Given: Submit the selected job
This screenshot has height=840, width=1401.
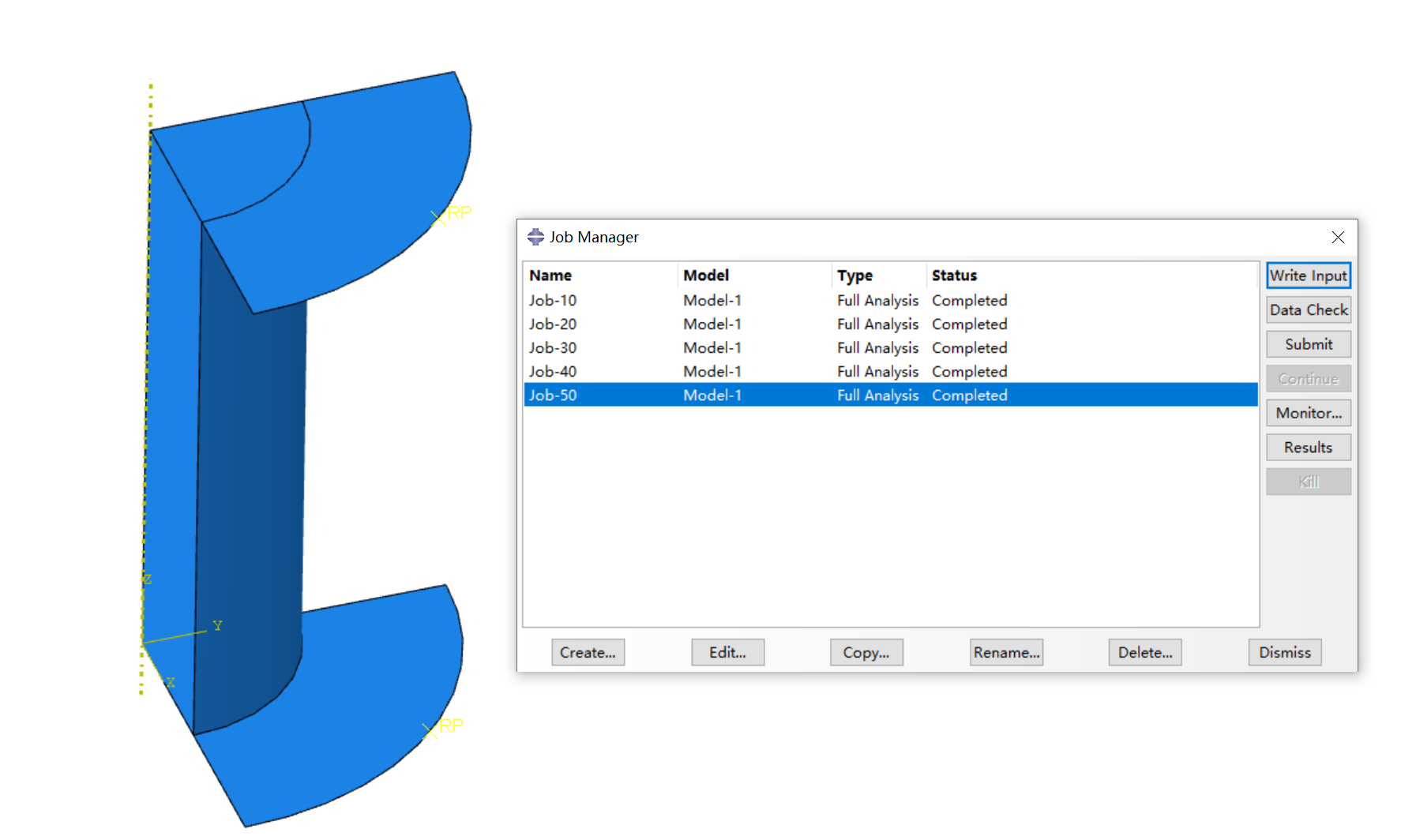Looking at the screenshot, I should click(1308, 343).
